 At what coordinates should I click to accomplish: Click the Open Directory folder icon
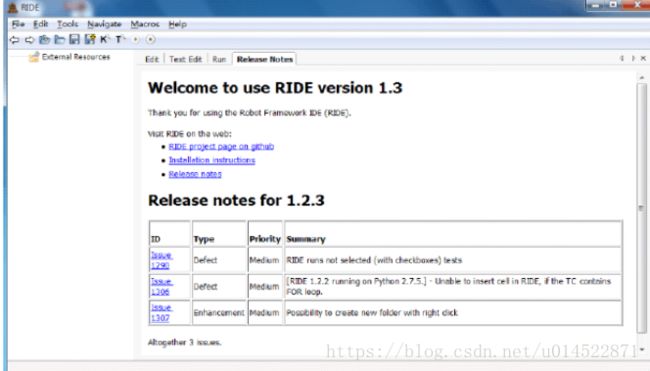coord(59,39)
